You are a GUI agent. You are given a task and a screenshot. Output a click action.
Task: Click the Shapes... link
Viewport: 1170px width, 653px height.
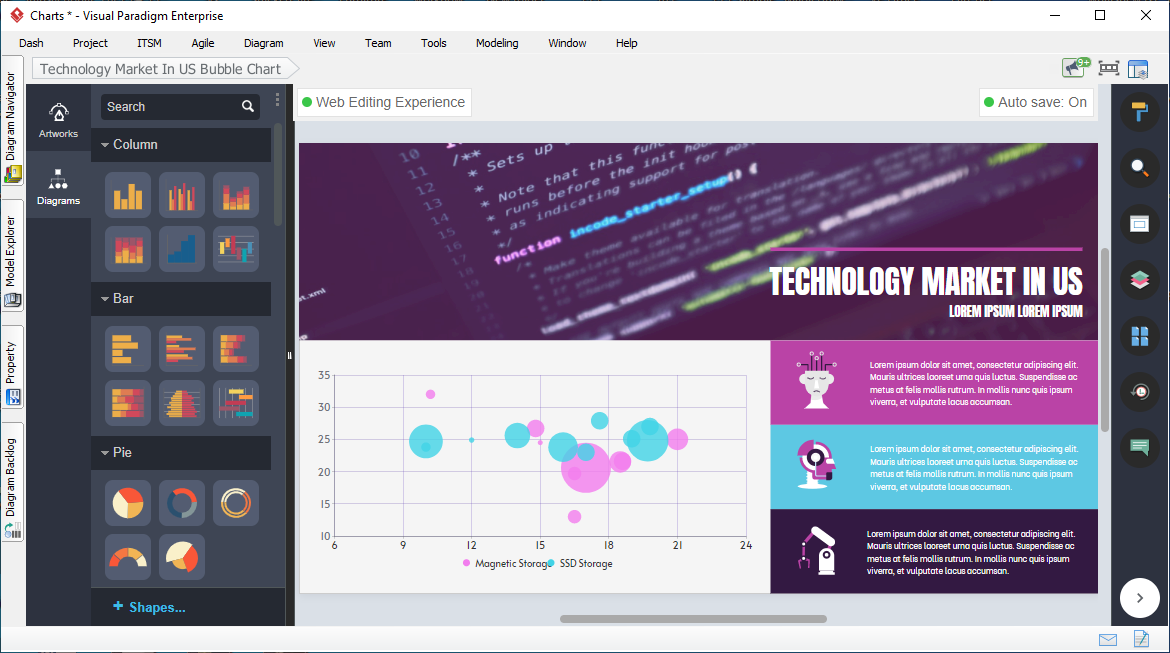pyautogui.click(x=149, y=607)
